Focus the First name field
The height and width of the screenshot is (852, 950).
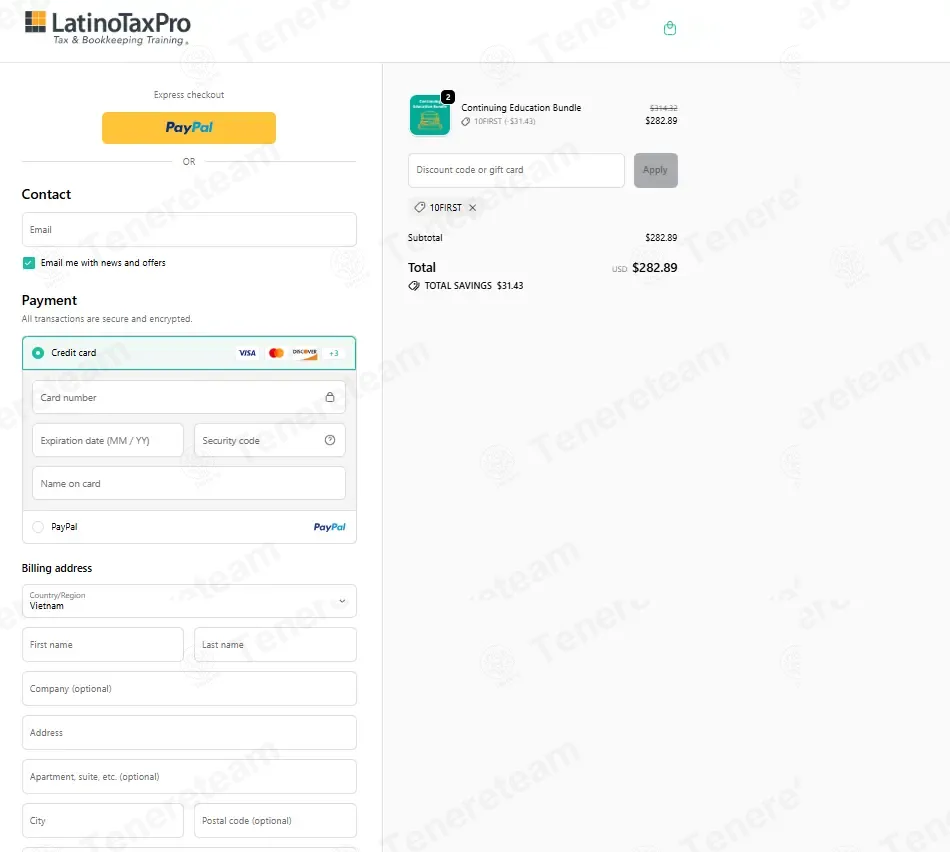[103, 645]
